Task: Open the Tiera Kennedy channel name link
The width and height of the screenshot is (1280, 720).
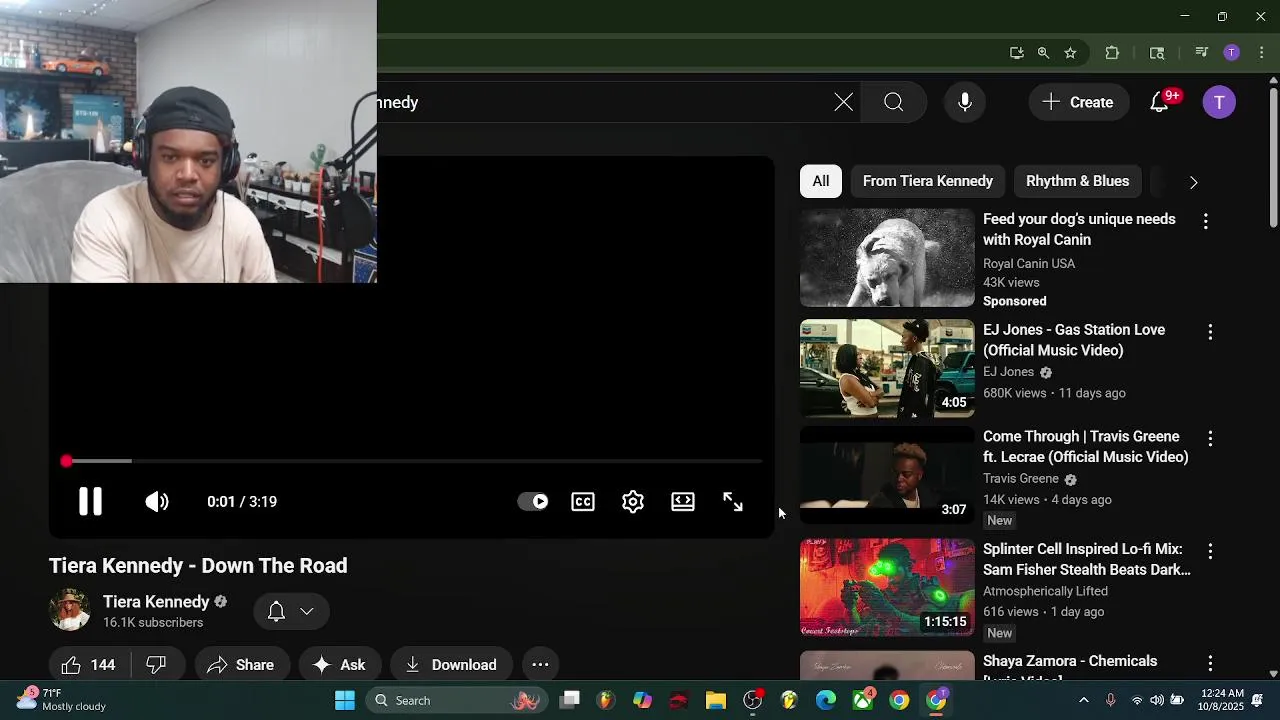Action: point(156,602)
